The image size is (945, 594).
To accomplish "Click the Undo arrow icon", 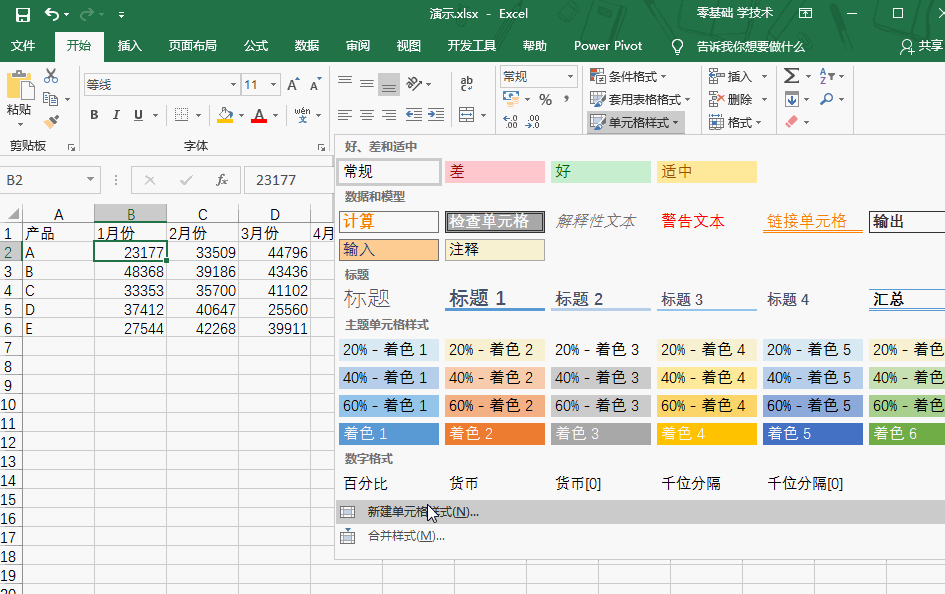I will click(52, 14).
